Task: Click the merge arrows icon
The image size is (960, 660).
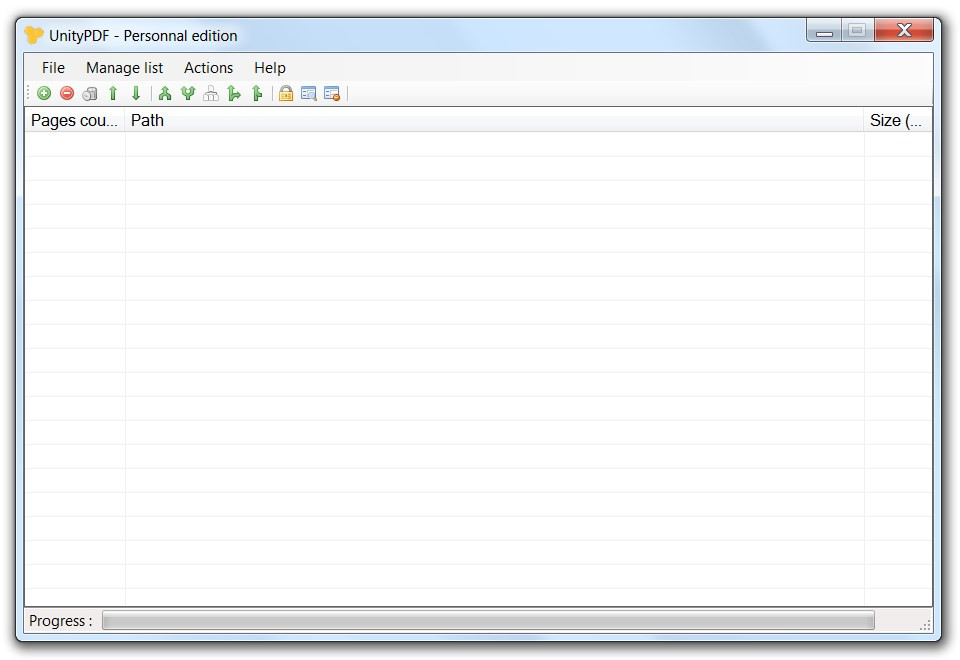Action: click(x=165, y=93)
